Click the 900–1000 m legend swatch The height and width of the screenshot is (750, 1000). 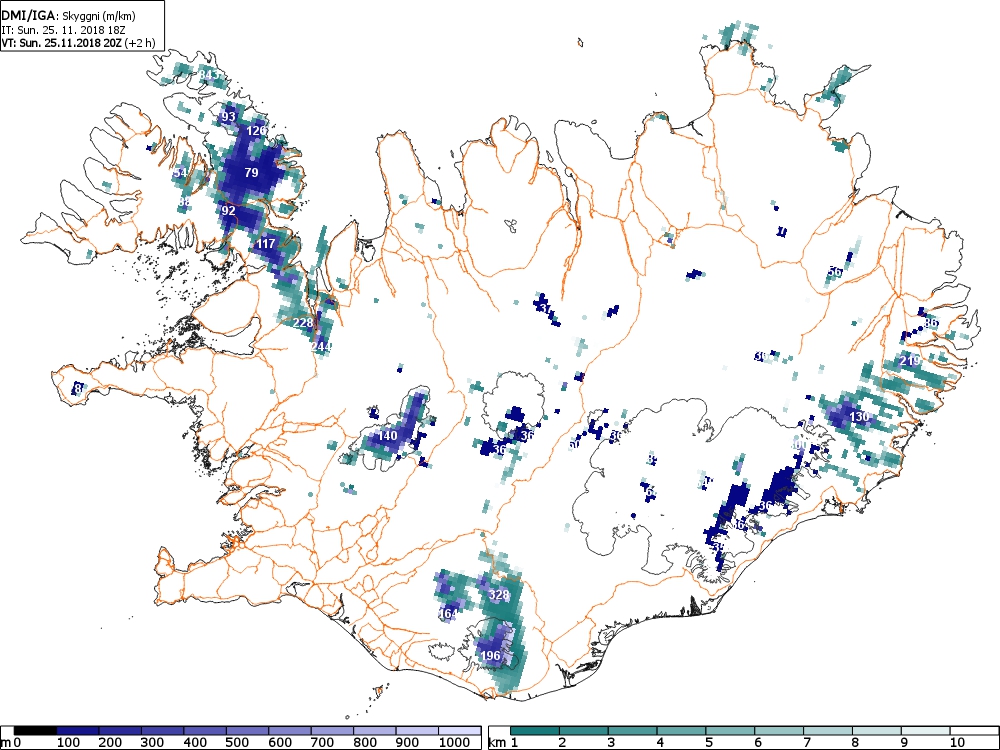(418, 731)
